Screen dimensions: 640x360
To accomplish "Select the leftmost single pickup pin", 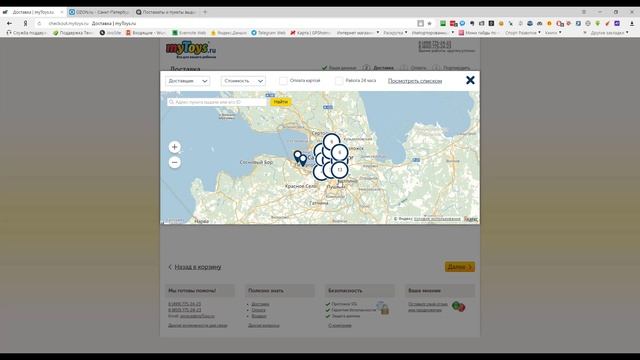I will [x=298, y=156].
